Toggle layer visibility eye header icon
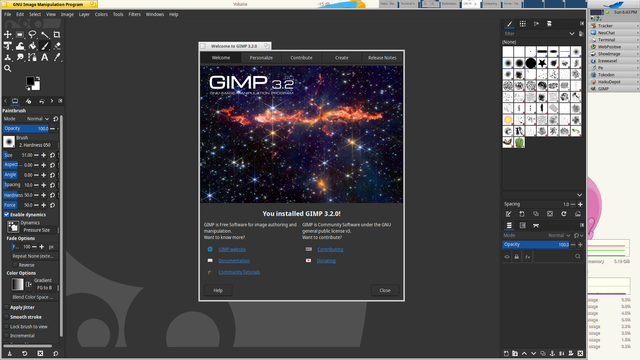The image size is (640, 360). [507, 257]
